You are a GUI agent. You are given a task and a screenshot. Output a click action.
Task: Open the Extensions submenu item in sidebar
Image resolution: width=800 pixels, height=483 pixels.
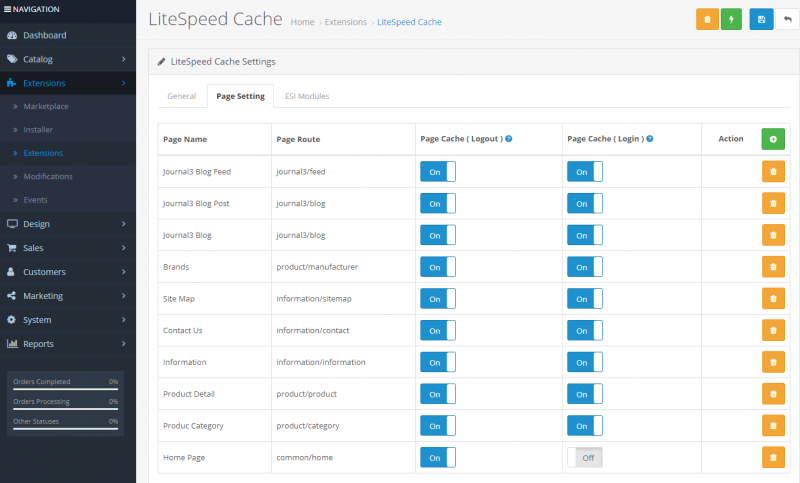click(x=43, y=153)
